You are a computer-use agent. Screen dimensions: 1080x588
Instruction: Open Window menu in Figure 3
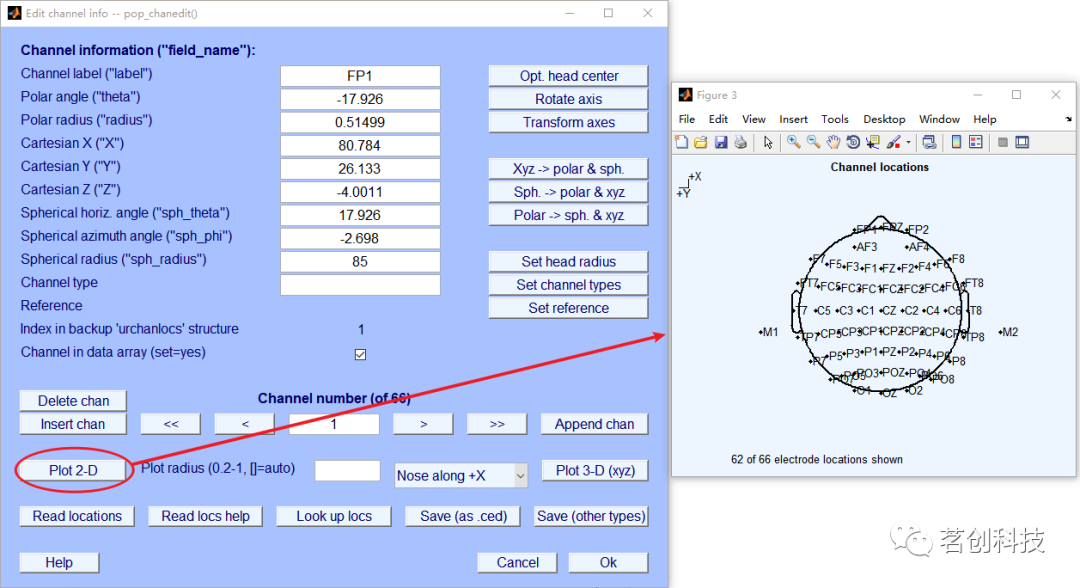tap(939, 119)
